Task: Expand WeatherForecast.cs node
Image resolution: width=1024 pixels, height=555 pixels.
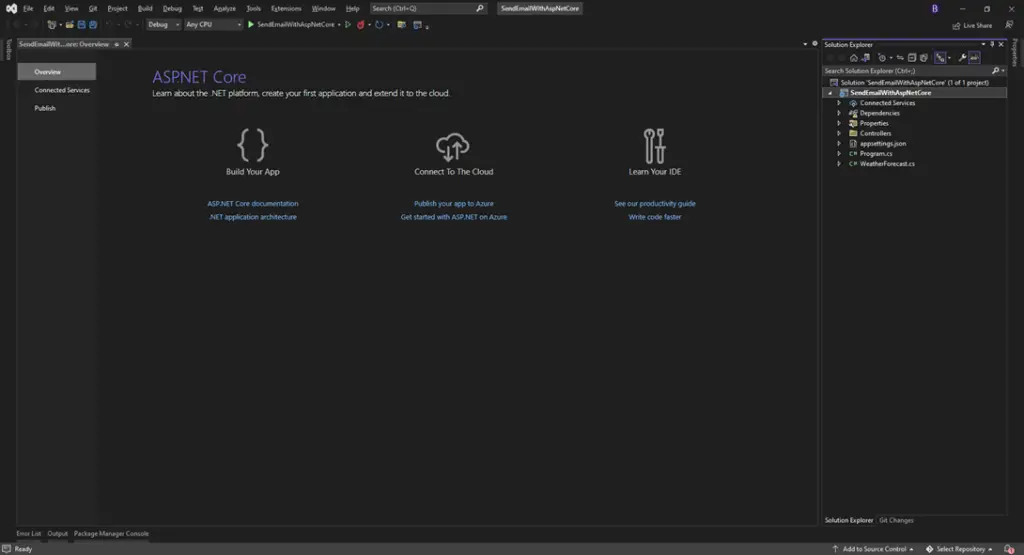Action: tap(839, 164)
